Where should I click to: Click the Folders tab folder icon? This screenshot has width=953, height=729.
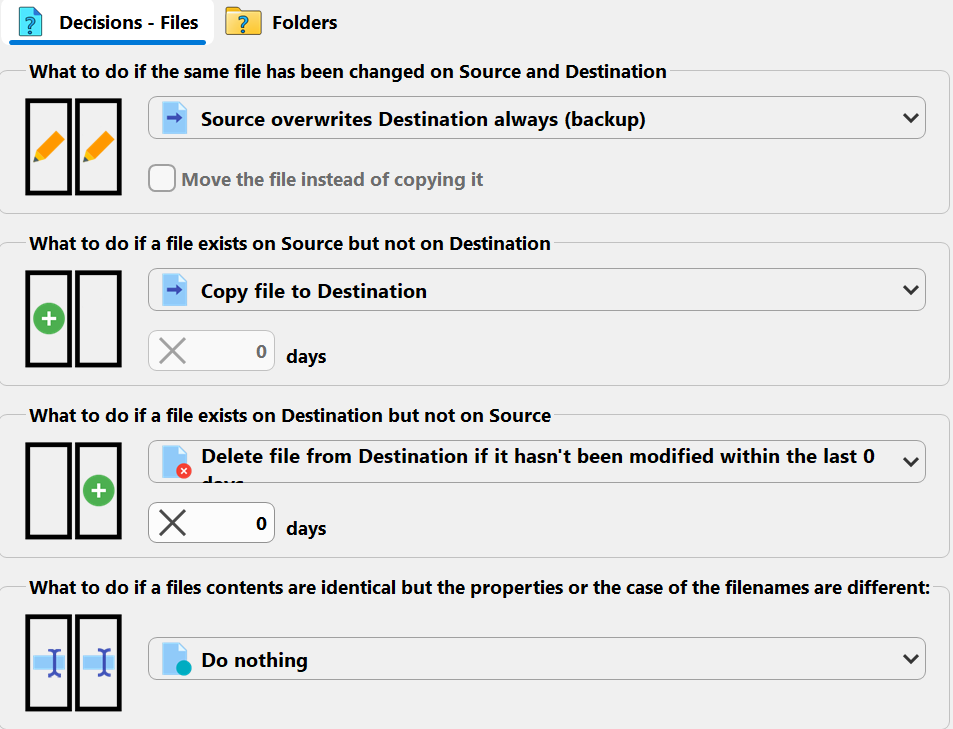click(243, 22)
